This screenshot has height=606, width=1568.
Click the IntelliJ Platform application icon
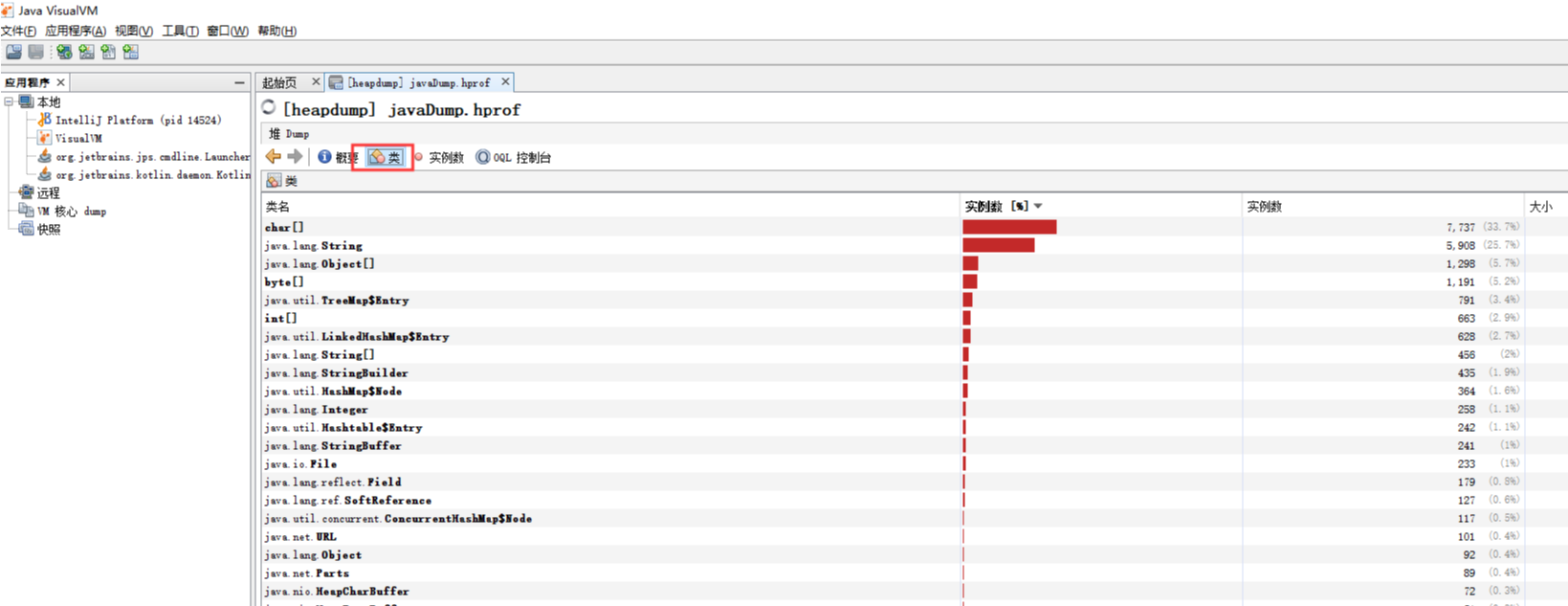[44, 120]
